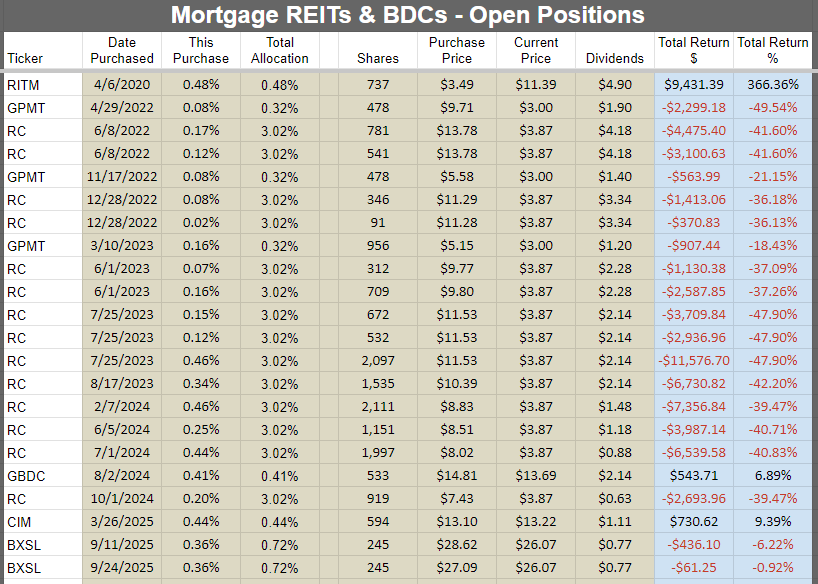Select the $9,431.39 total return cell

[x=693, y=85]
